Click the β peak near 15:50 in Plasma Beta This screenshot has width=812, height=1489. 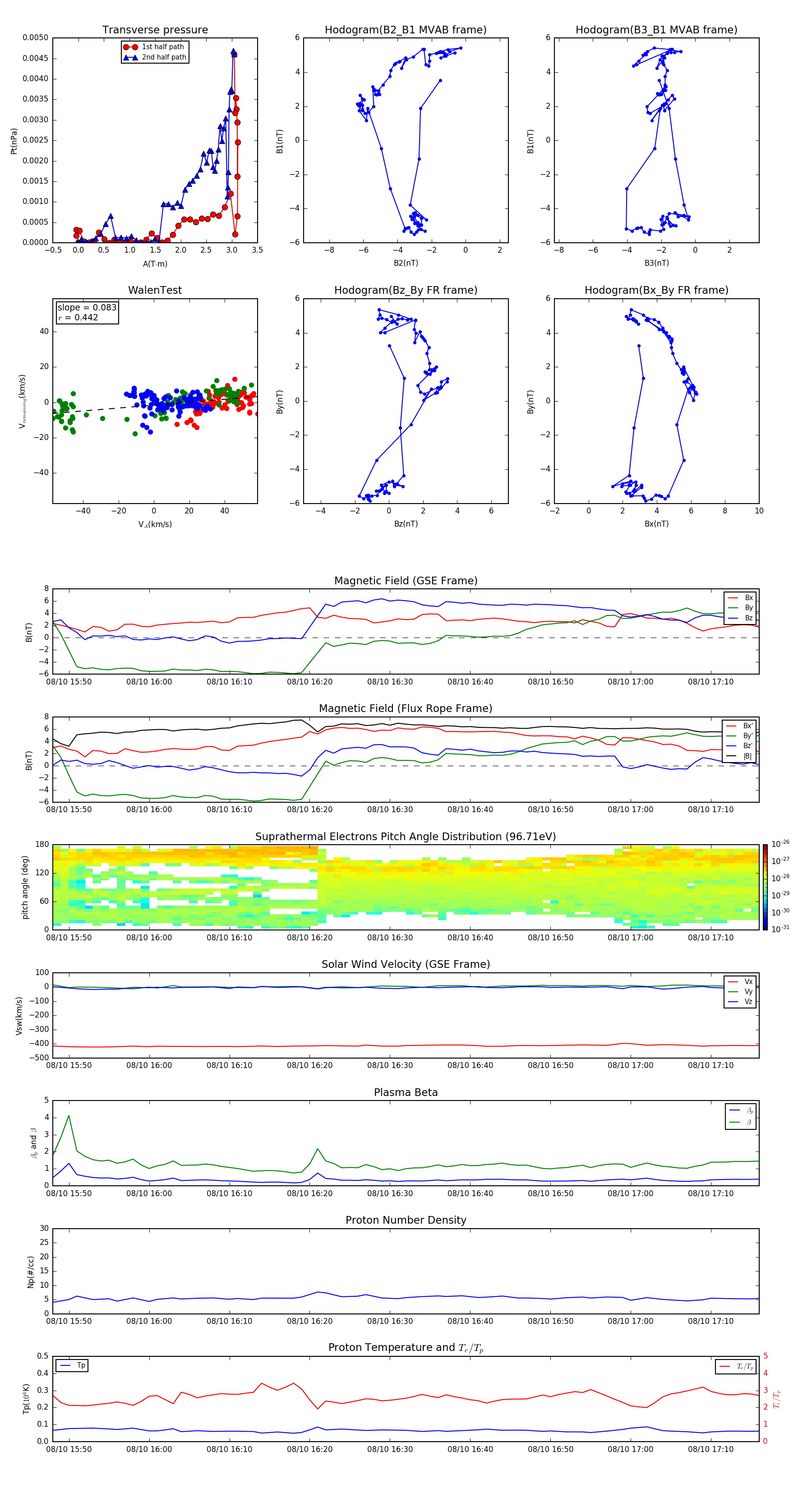coord(69,1116)
